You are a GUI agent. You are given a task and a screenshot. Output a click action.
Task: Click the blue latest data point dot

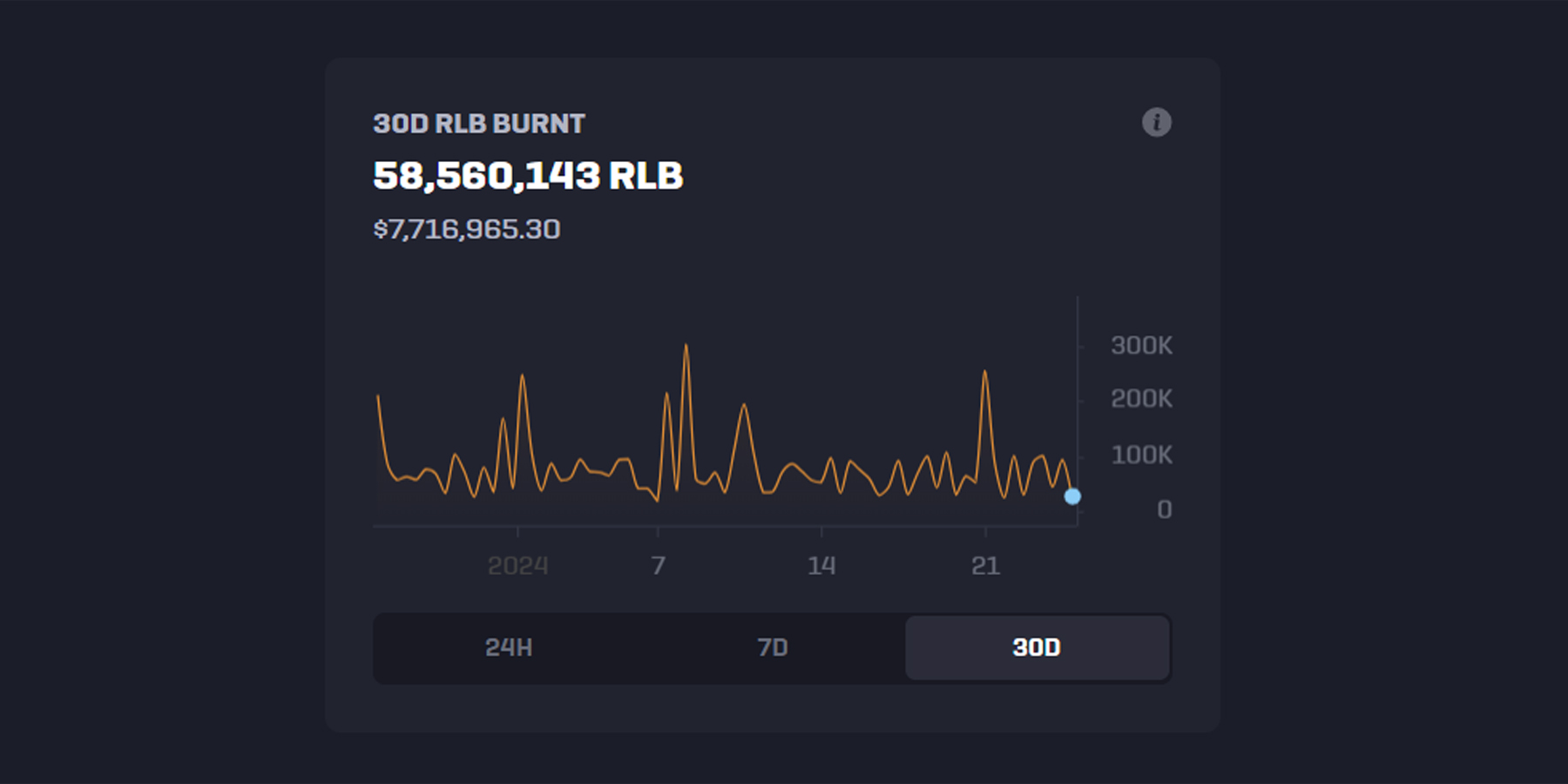pos(1072,497)
